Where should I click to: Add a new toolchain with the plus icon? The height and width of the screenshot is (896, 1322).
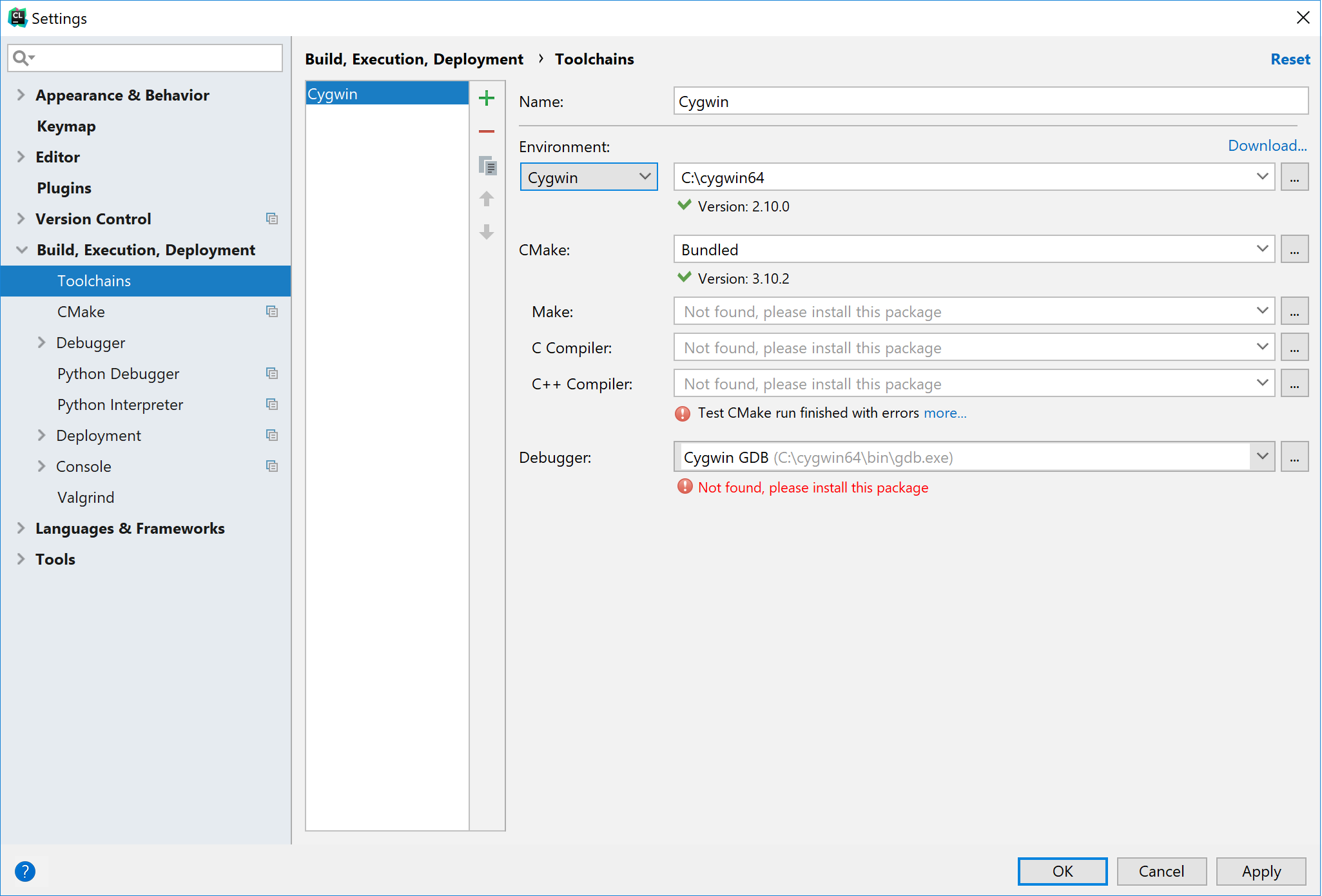point(487,99)
